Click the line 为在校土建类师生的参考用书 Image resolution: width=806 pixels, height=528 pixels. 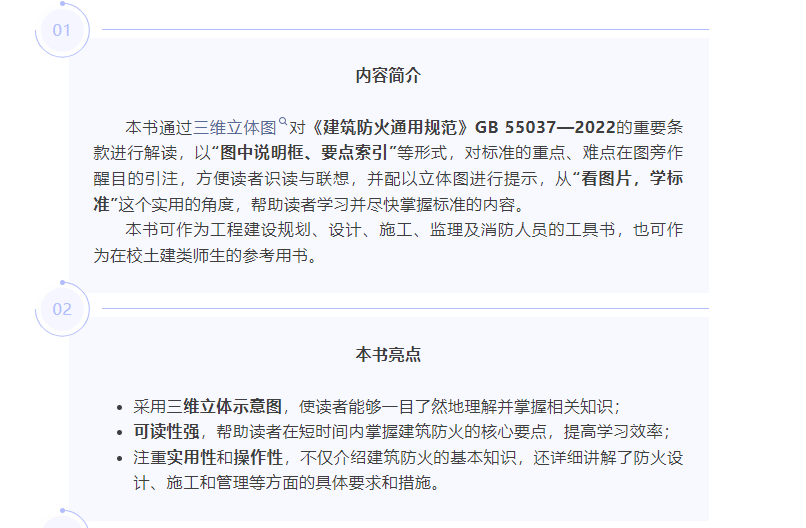click(205, 255)
